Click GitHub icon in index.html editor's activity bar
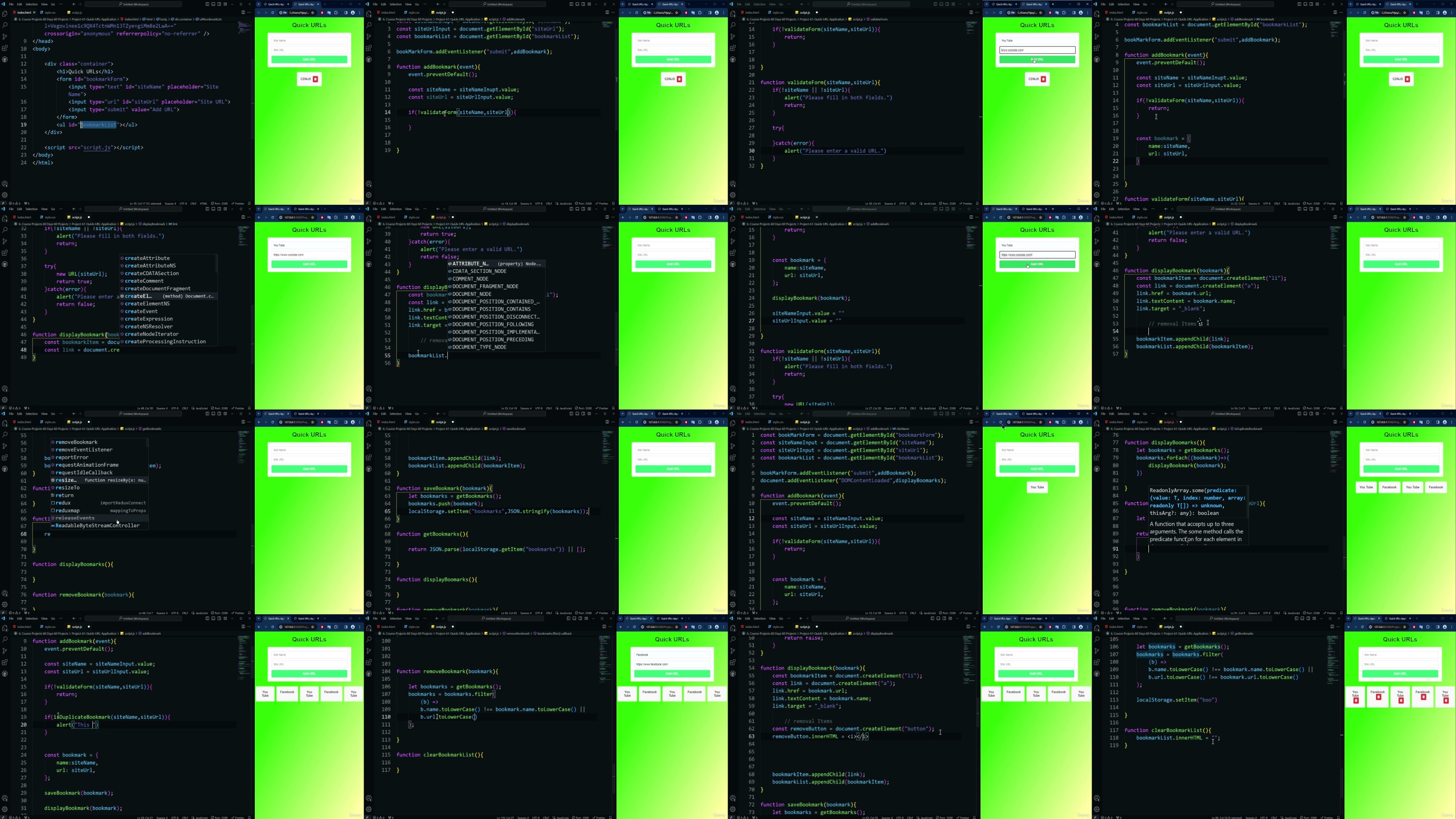Screen dimensions: 1456x819 click(x=5, y=59)
